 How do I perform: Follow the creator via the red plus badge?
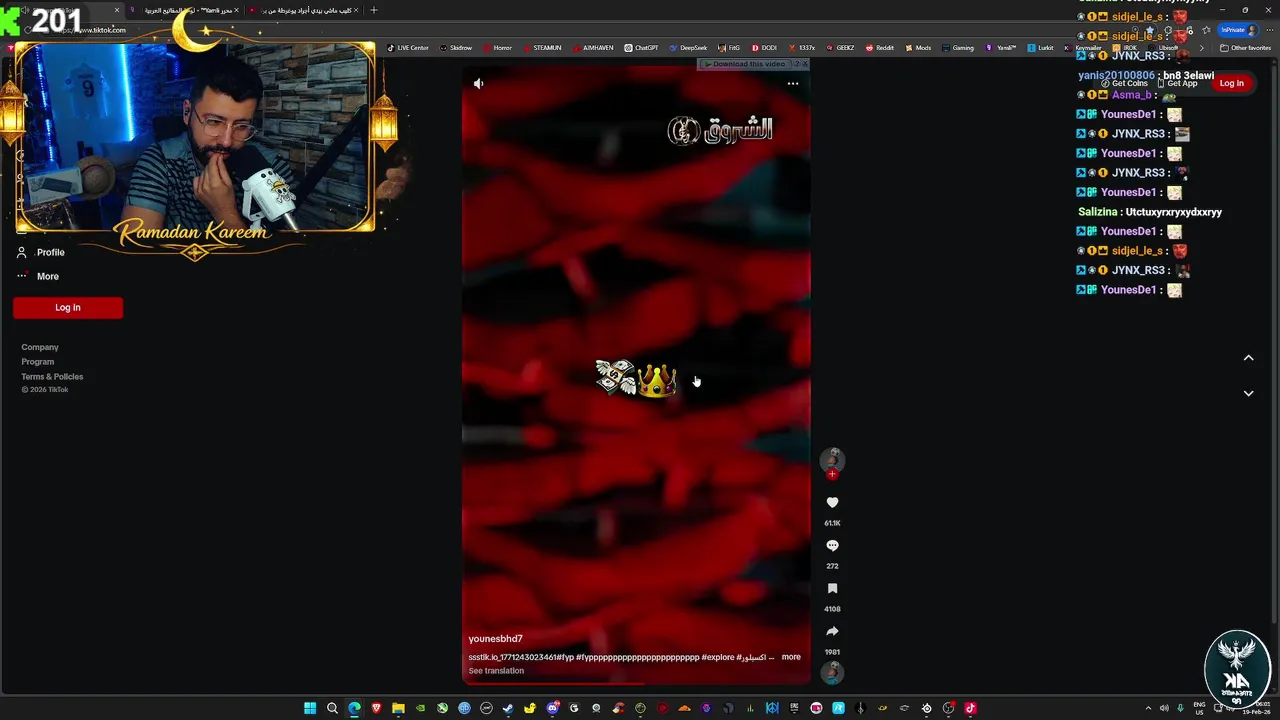tap(832, 474)
